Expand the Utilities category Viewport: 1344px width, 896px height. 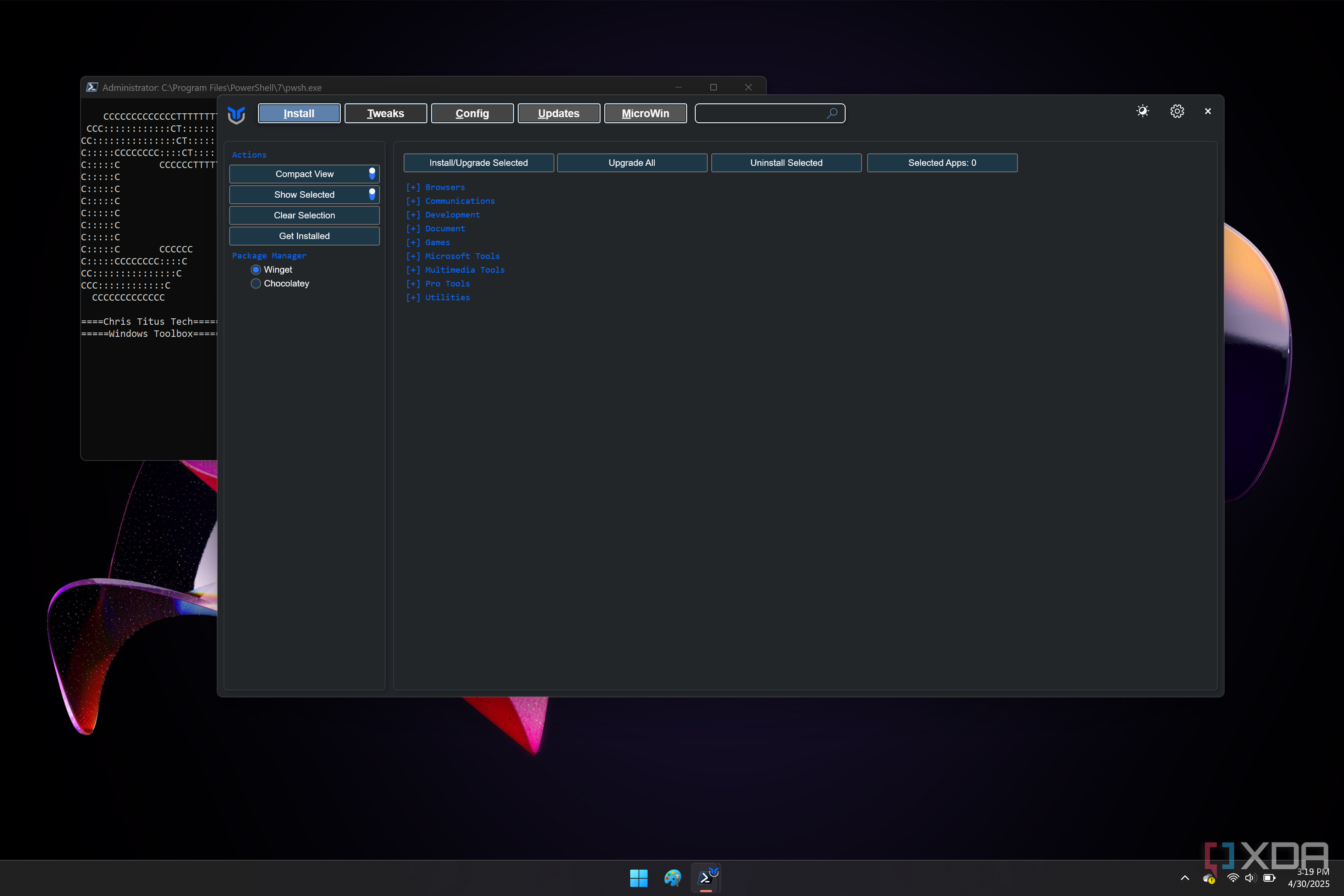click(x=438, y=297)
